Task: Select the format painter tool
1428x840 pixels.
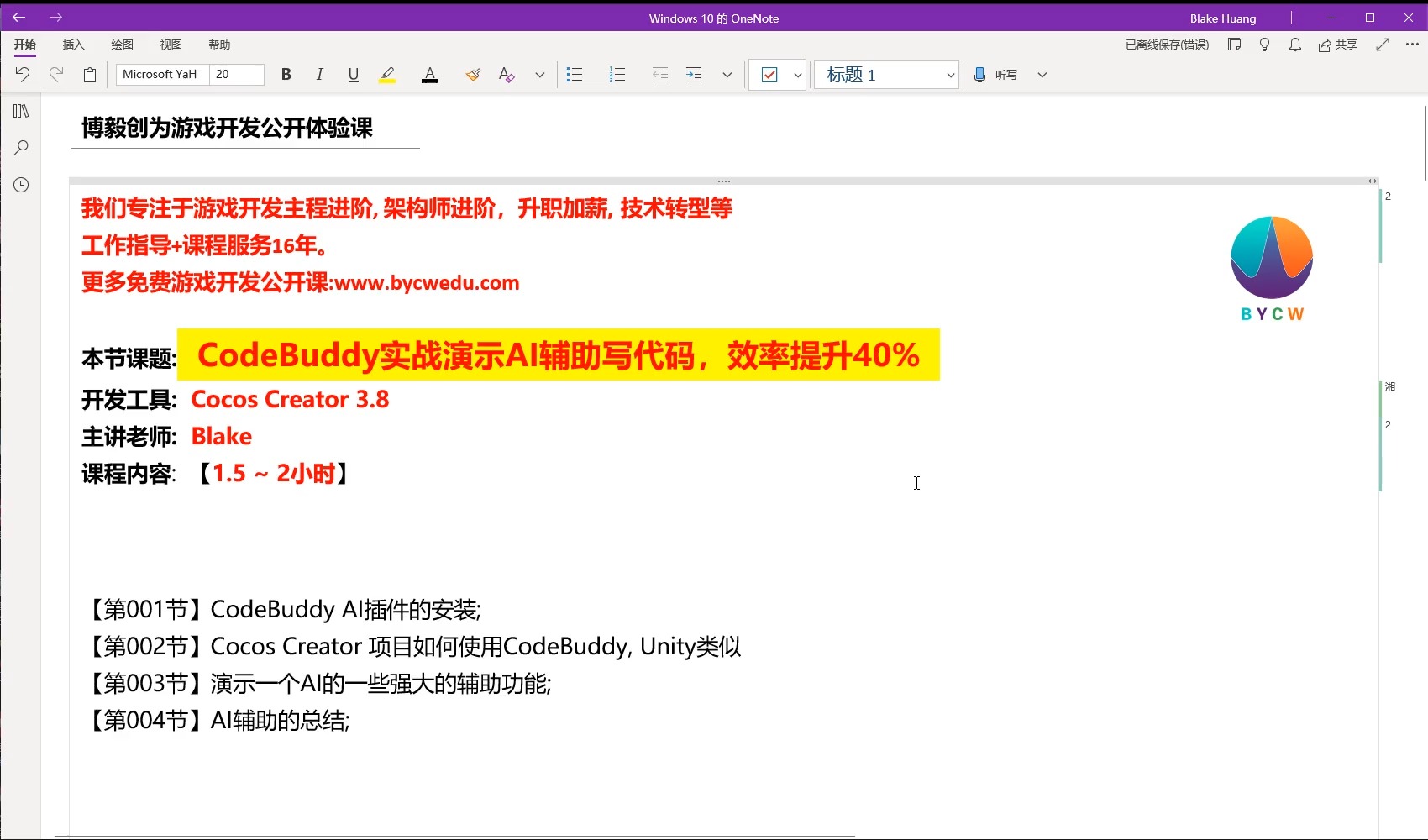Action: point(473,75)
